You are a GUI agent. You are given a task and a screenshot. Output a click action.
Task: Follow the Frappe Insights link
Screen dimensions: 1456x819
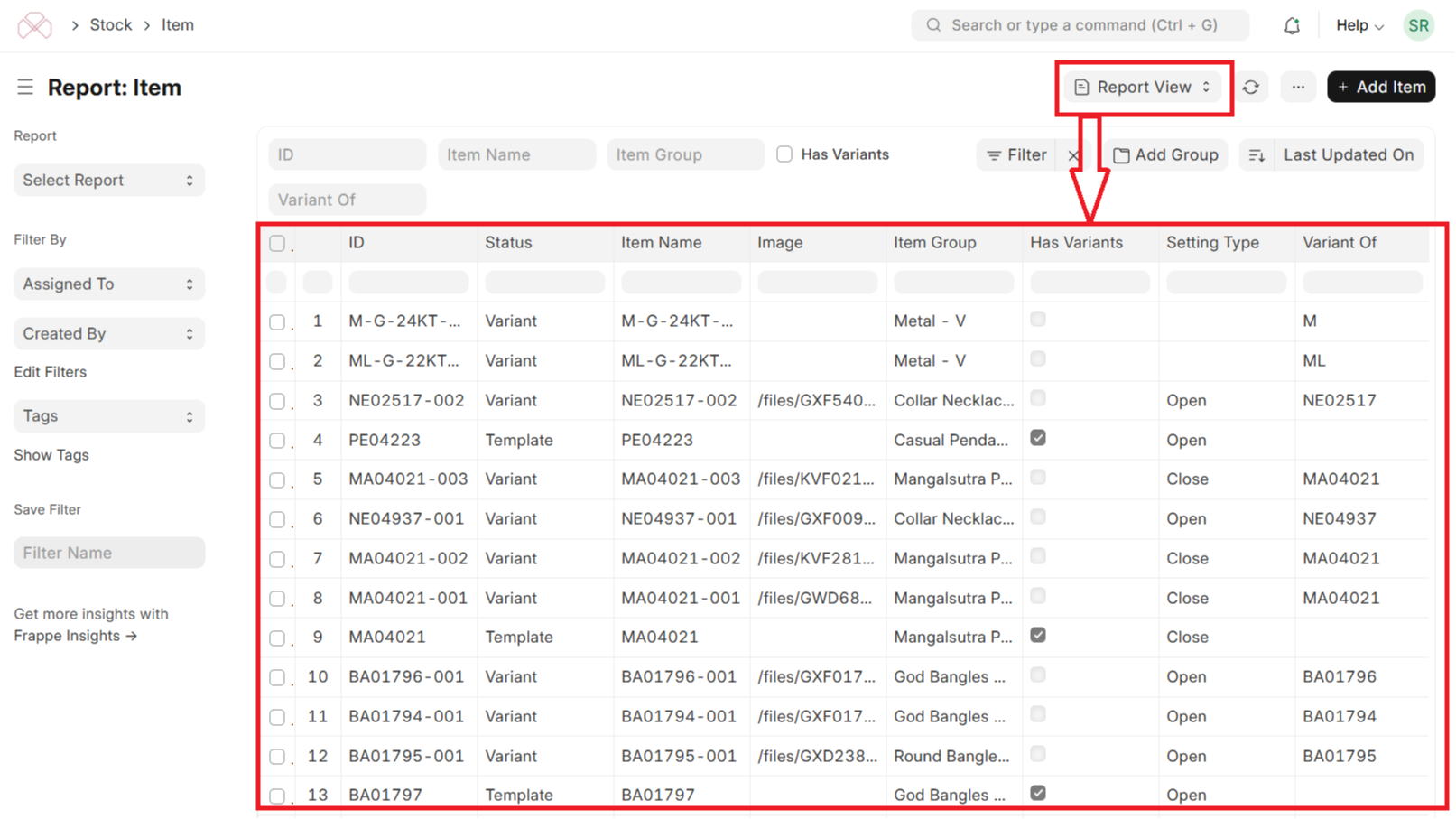point(76,636)
